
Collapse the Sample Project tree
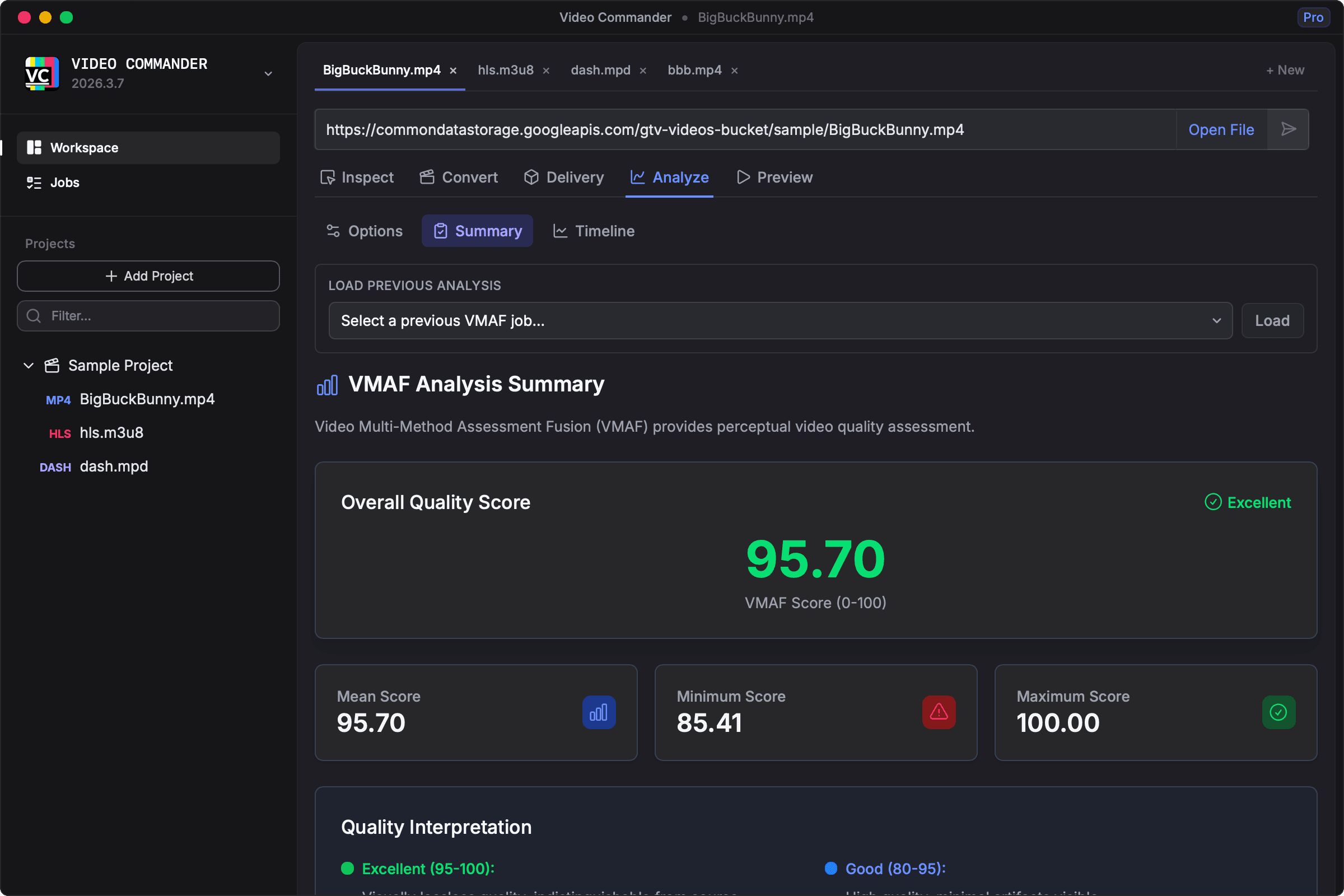(x=29, y=366)
